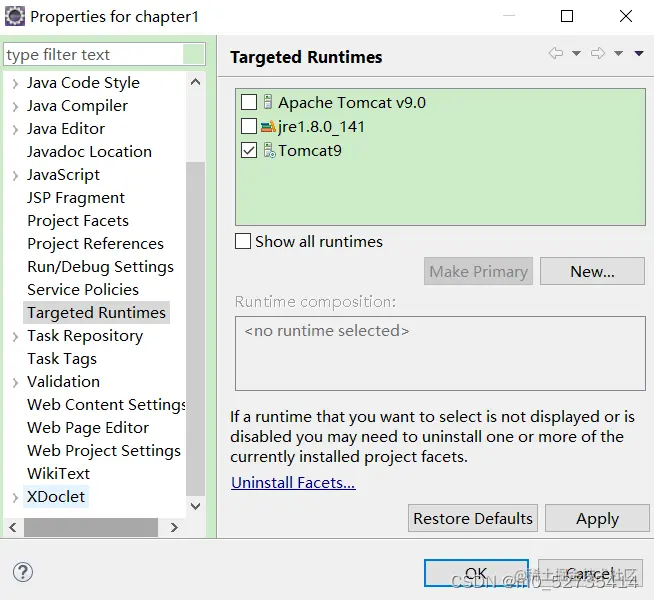The height and width of the screenshot is (600, 654).
Task: Open Project Facets page
Action: pyautogui.click(x=78, y=221)
